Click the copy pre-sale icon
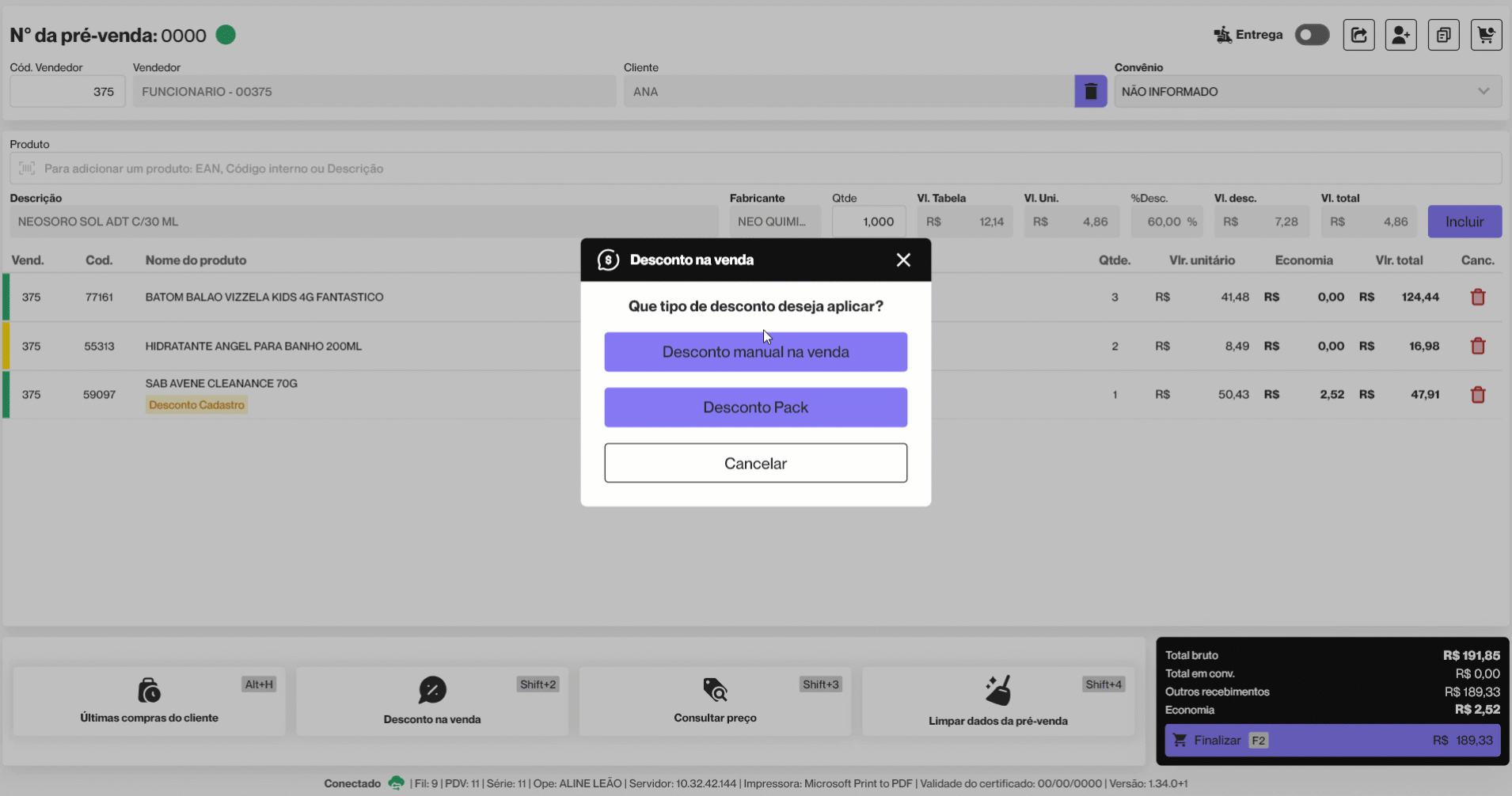This screenshot has width=1512, height=796. (1443, 35)
